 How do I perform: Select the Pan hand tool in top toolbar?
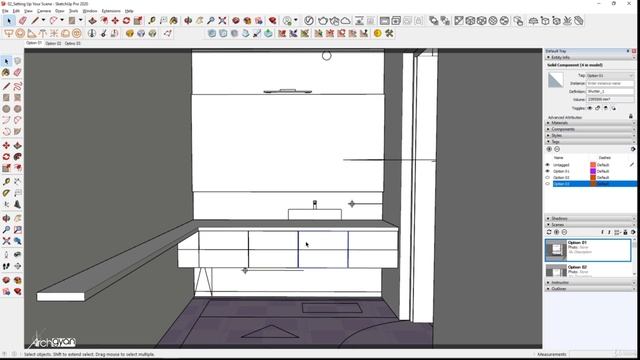(x=200, y=20)
